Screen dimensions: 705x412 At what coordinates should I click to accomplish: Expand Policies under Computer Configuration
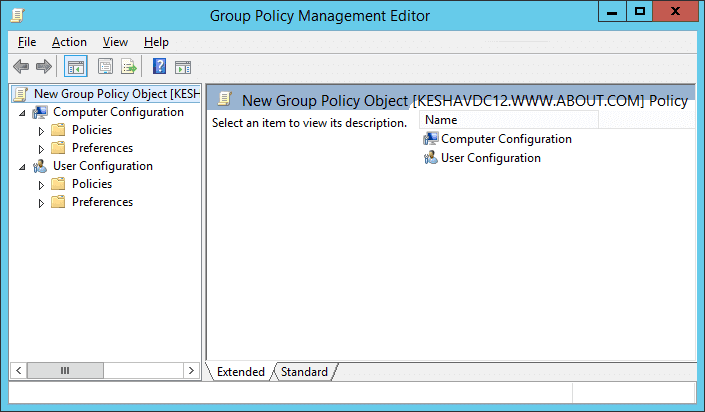coord(41,131)
